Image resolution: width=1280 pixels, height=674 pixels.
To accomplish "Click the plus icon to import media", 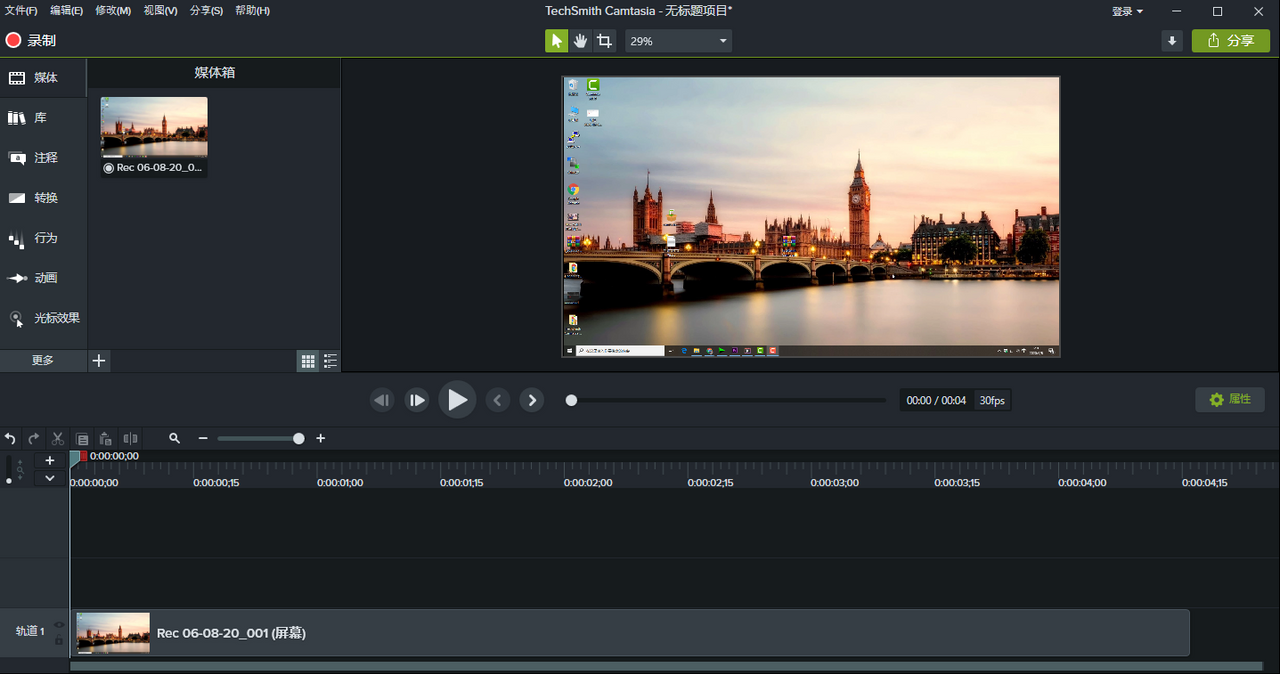I will point(99,361).
